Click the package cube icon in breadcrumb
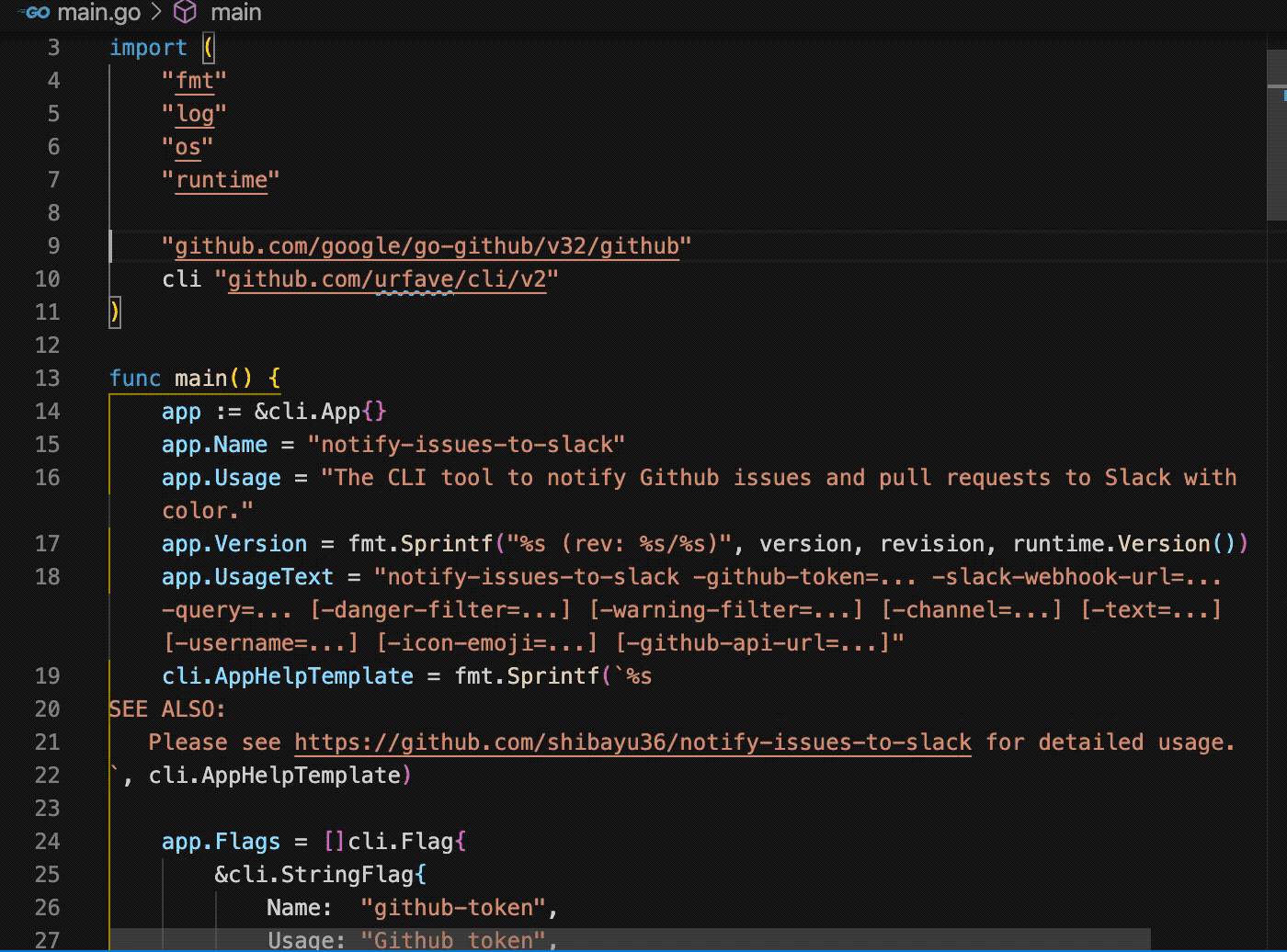This screenshot has width=1287, height=952. click(187, 13)
